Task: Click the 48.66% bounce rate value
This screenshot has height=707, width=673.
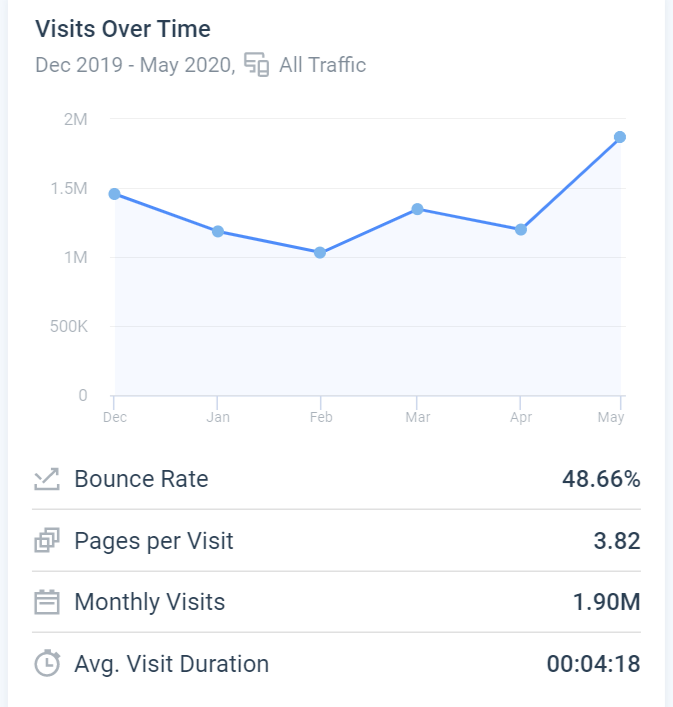Action: pos(600,479)
